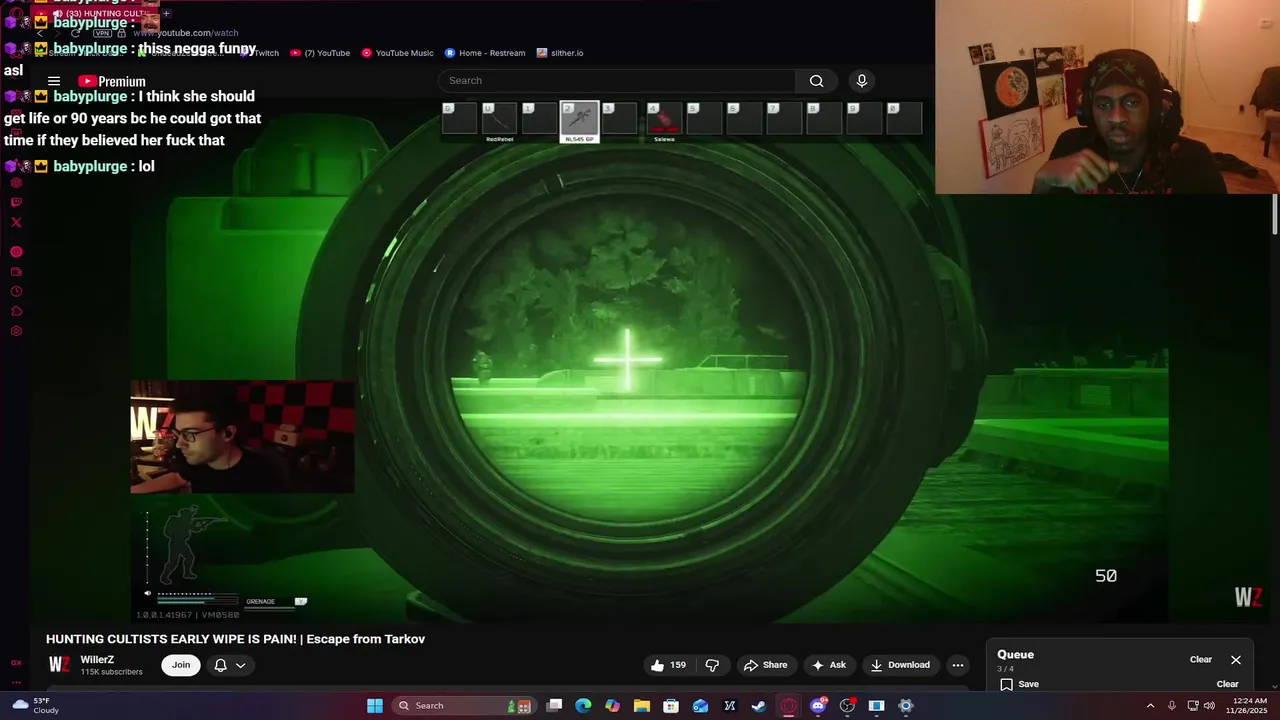This screenshot has width=1280, height=720.
Task: Download the video
Action: tap(900, 665)
